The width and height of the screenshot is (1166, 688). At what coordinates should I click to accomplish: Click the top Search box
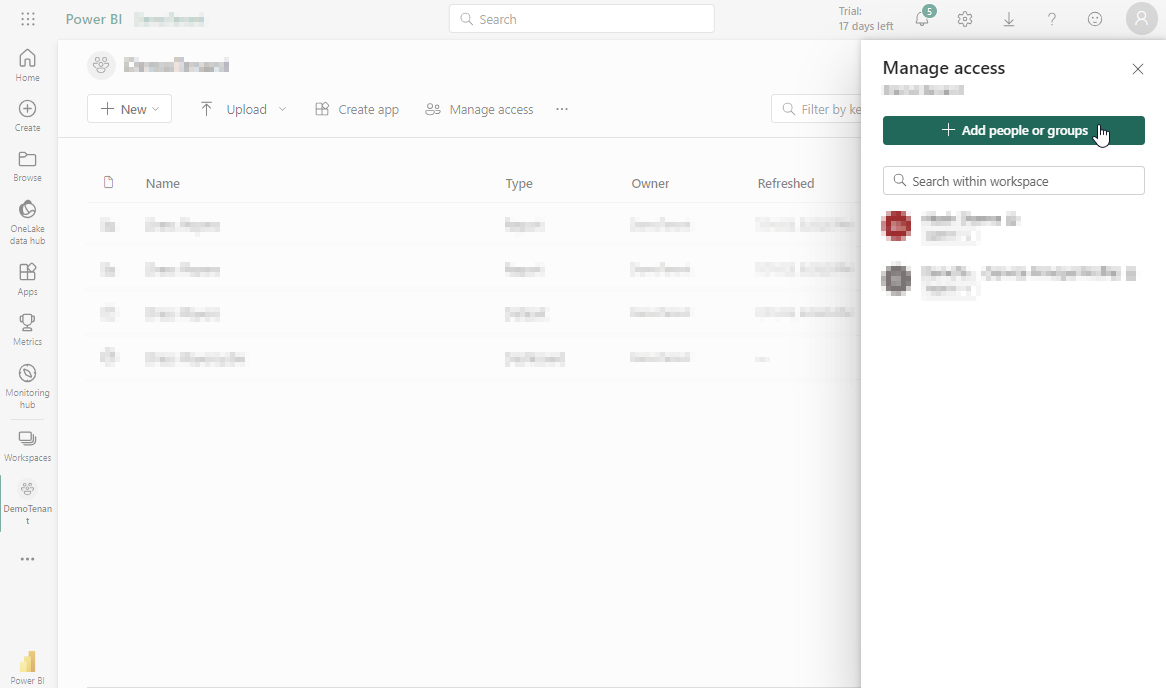[582, 19]
